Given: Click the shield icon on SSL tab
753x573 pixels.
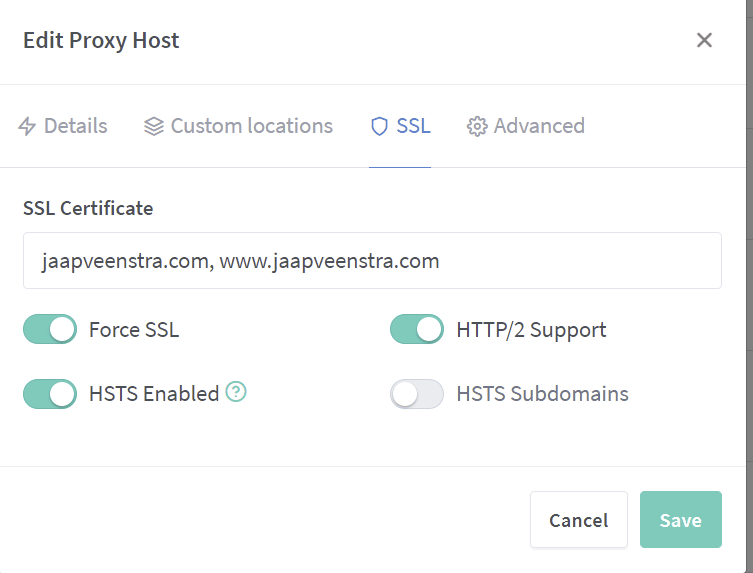Looking at the screenshot, I should [379, 127].
